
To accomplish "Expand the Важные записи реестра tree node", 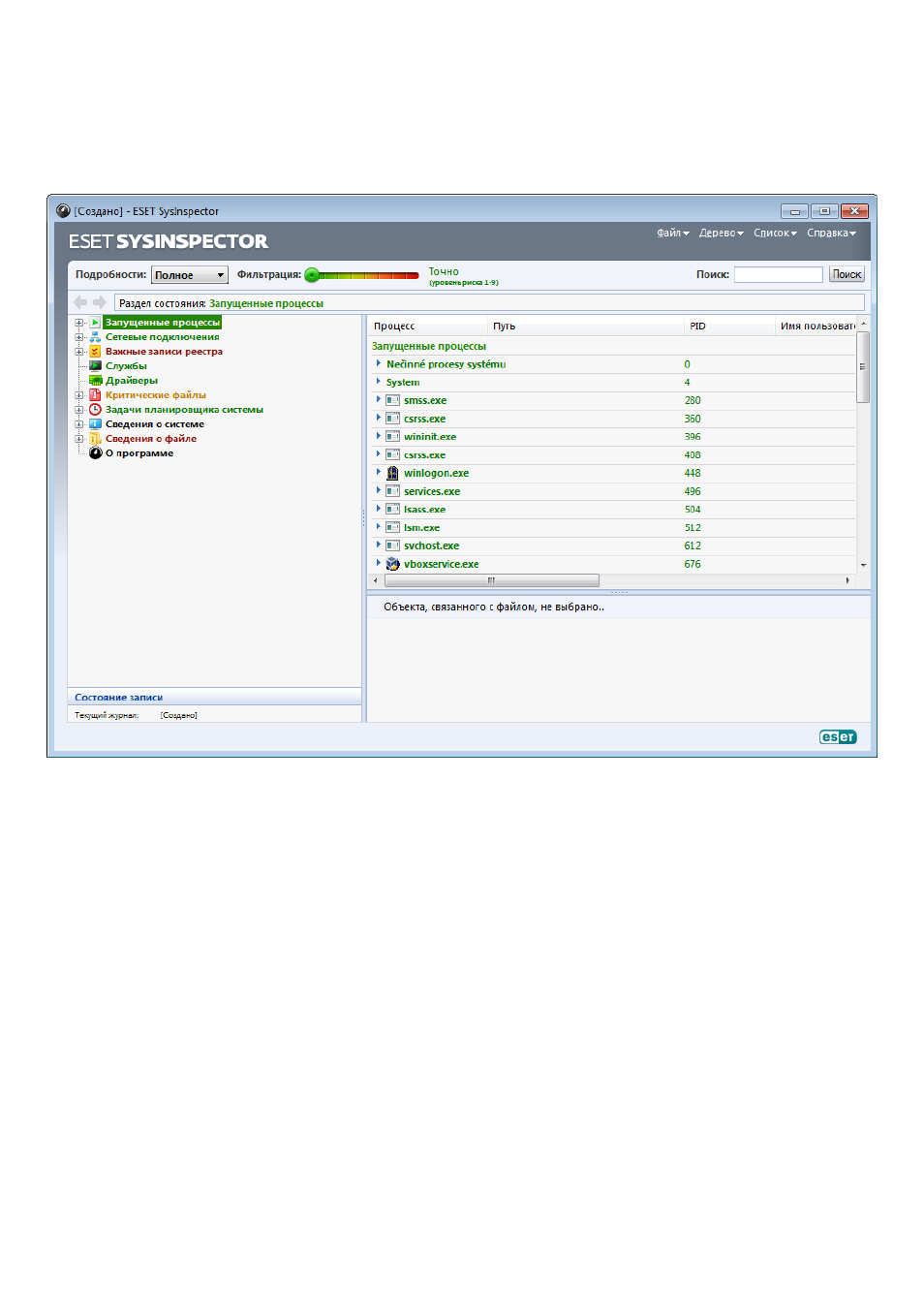I will pyautogui.click(x=79, y=352).
